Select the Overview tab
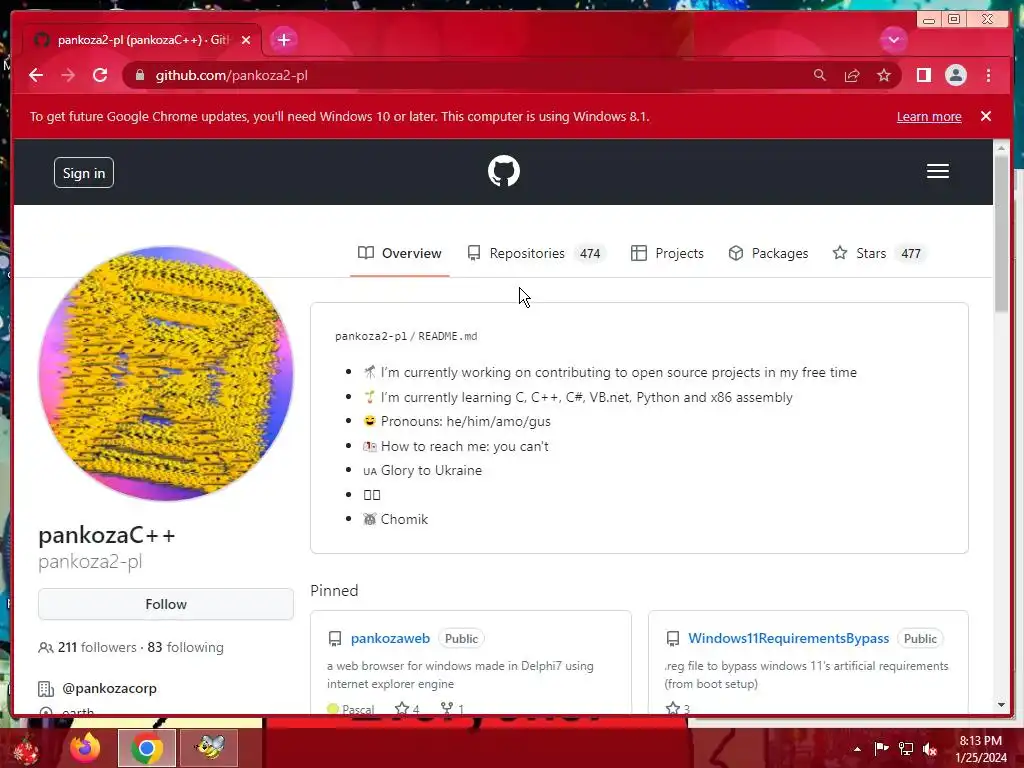 [400, 253]
